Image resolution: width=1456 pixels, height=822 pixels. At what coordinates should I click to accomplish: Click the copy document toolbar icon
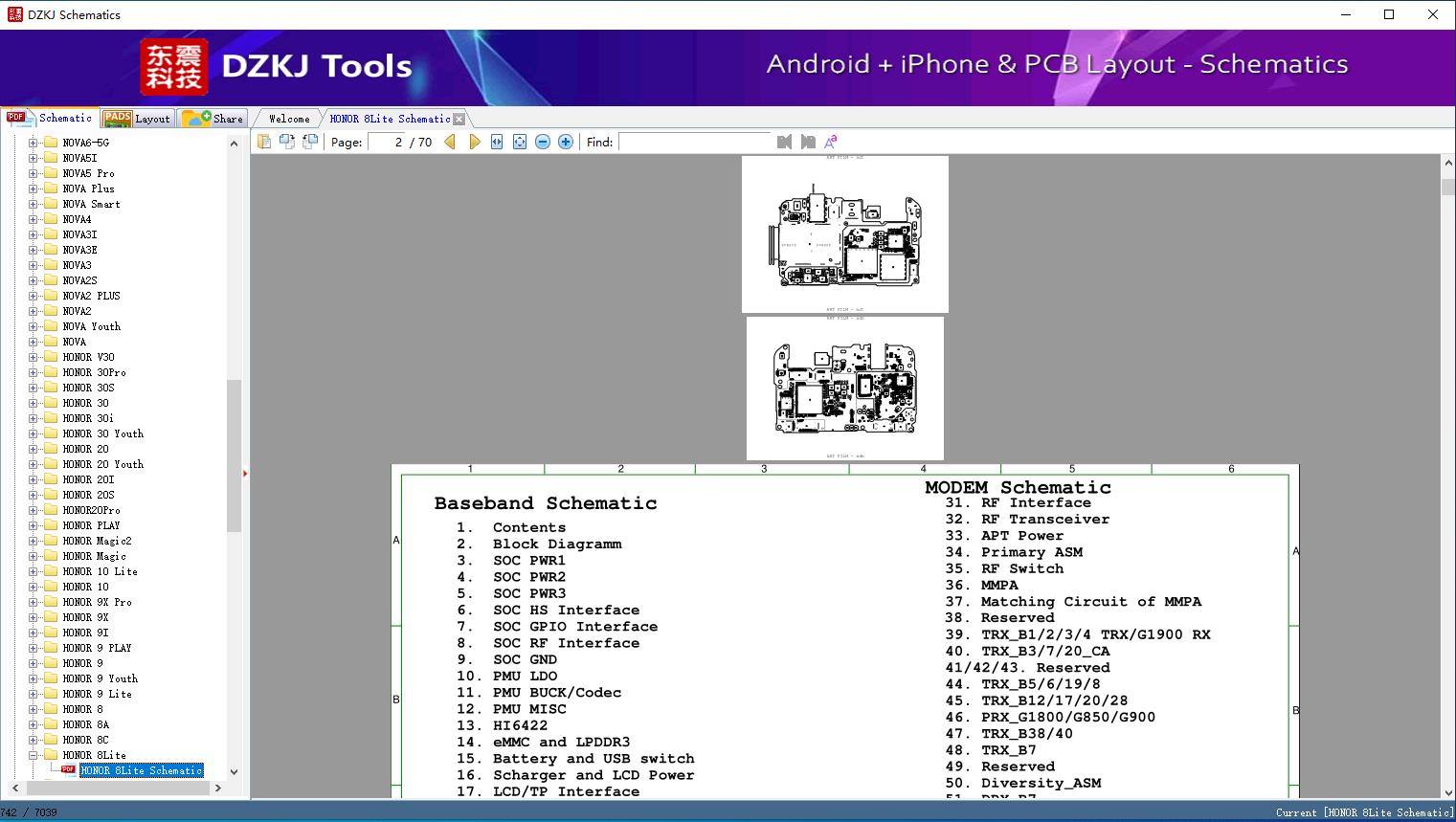(264, 142)
